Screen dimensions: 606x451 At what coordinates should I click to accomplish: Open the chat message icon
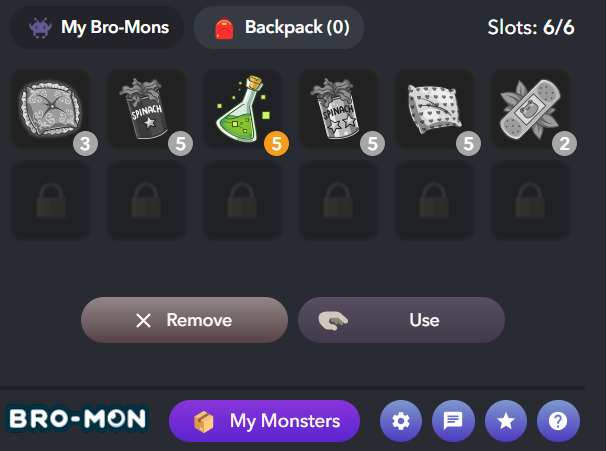(453, 421)
